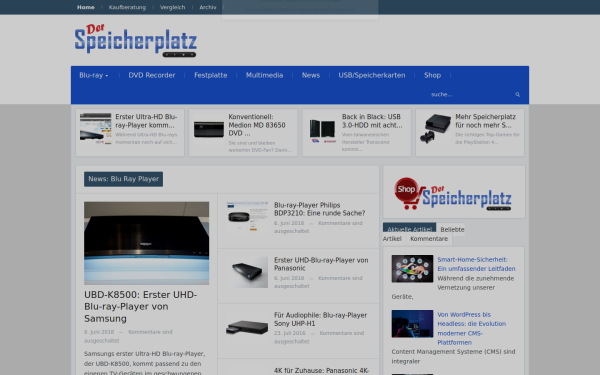Open UBD-K8500: Erster UHD-Blu-ray-Player von Samsung headline
600x375 pixels.
tap(140, 307)
